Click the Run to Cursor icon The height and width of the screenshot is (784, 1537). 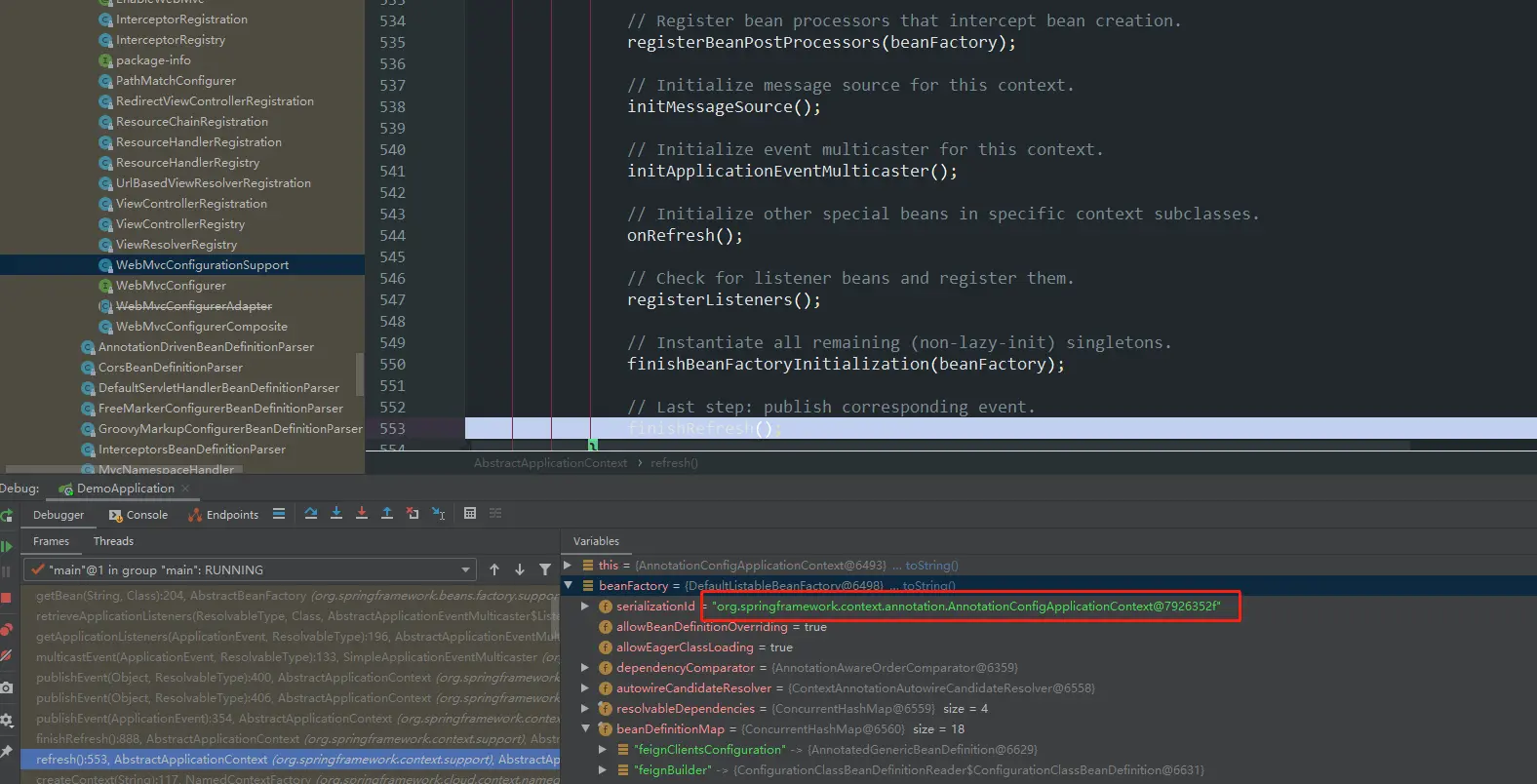438,513
